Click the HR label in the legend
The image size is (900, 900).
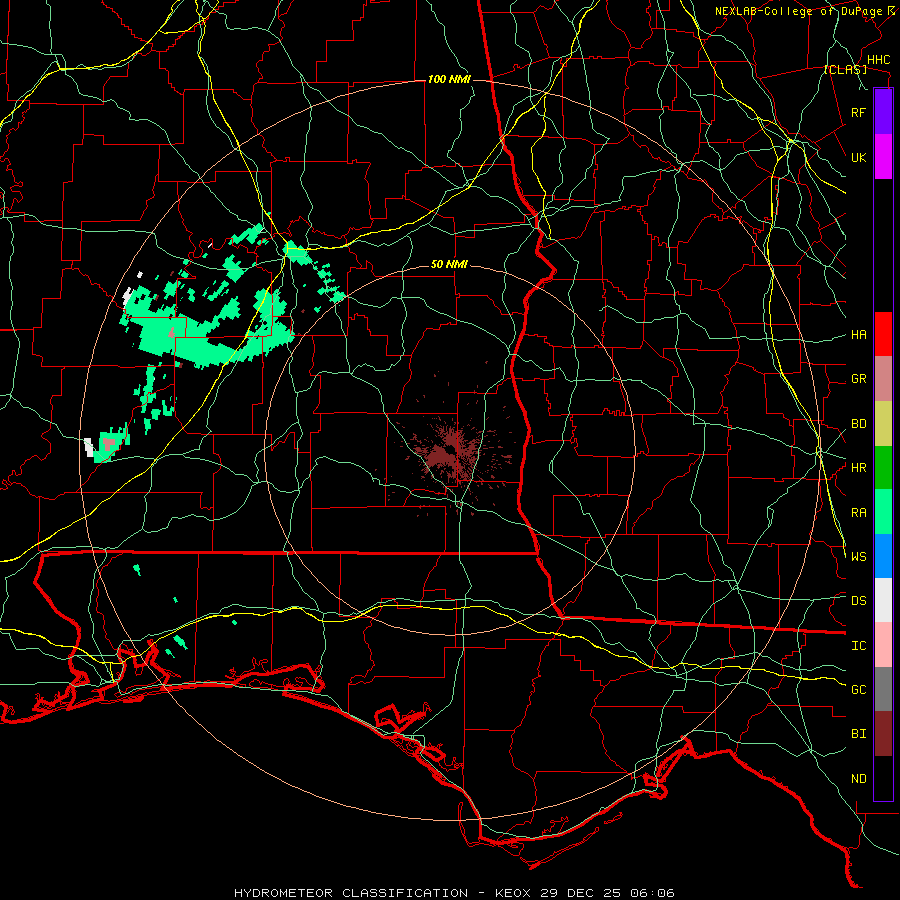[x=858, y=468]
